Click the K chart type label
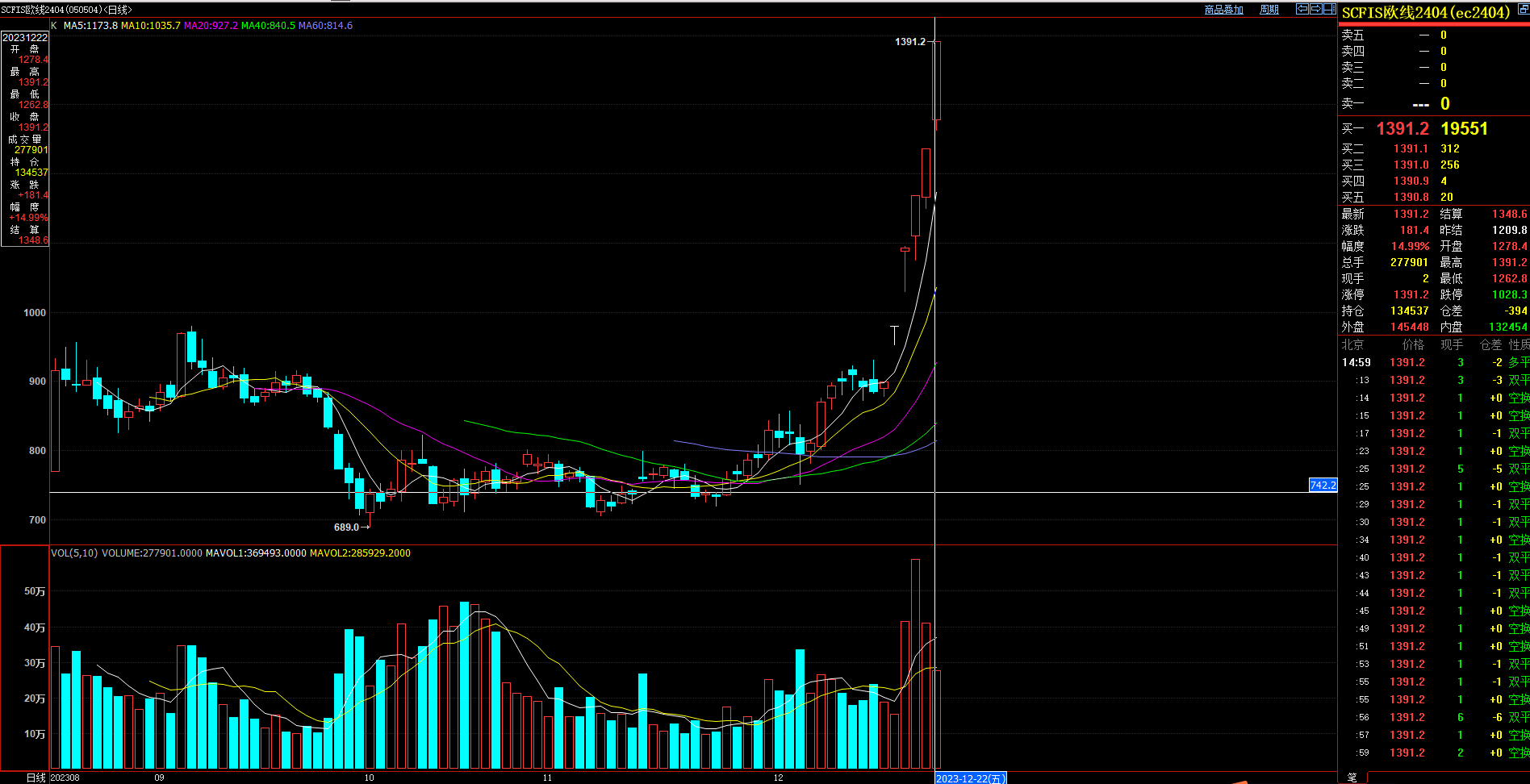 pyautogui.click(x=54, y=26)
